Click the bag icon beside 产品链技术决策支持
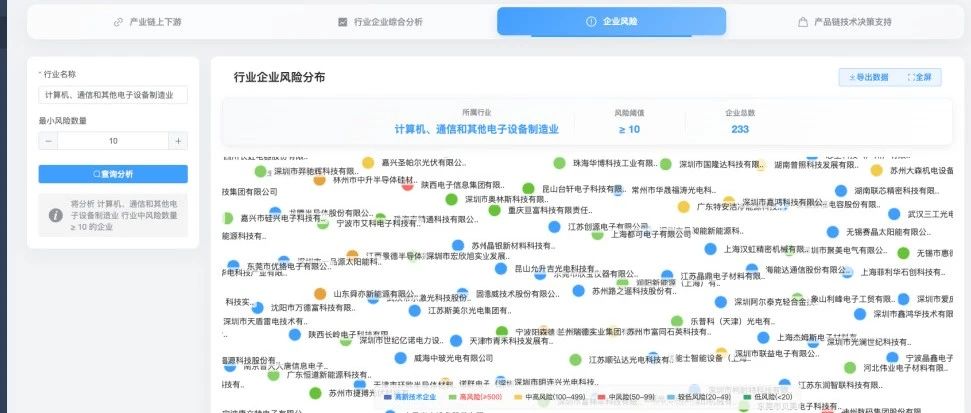The width and height of the screenshot is (971, 413). [803, 22]
